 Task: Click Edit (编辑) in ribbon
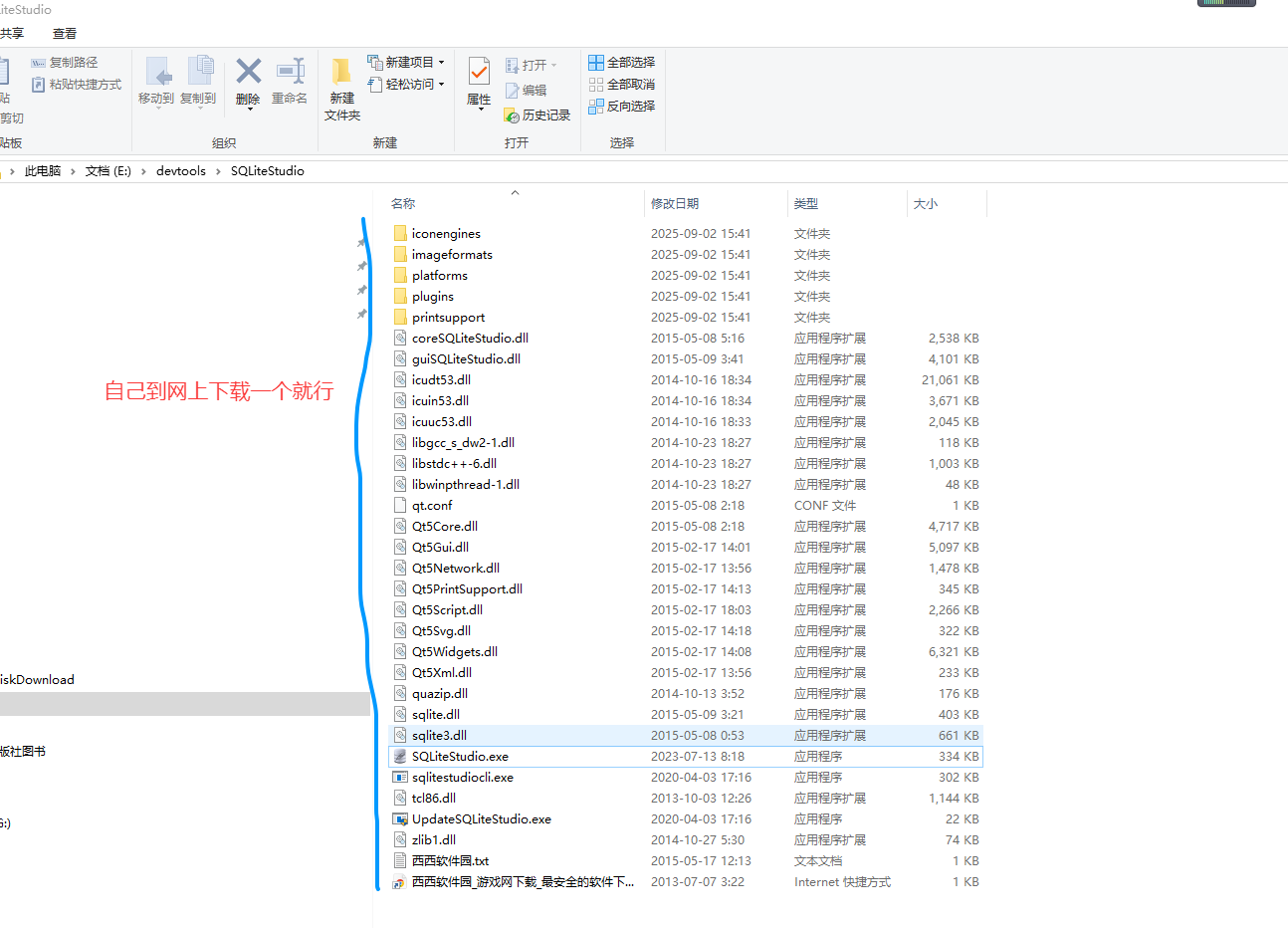526,90
